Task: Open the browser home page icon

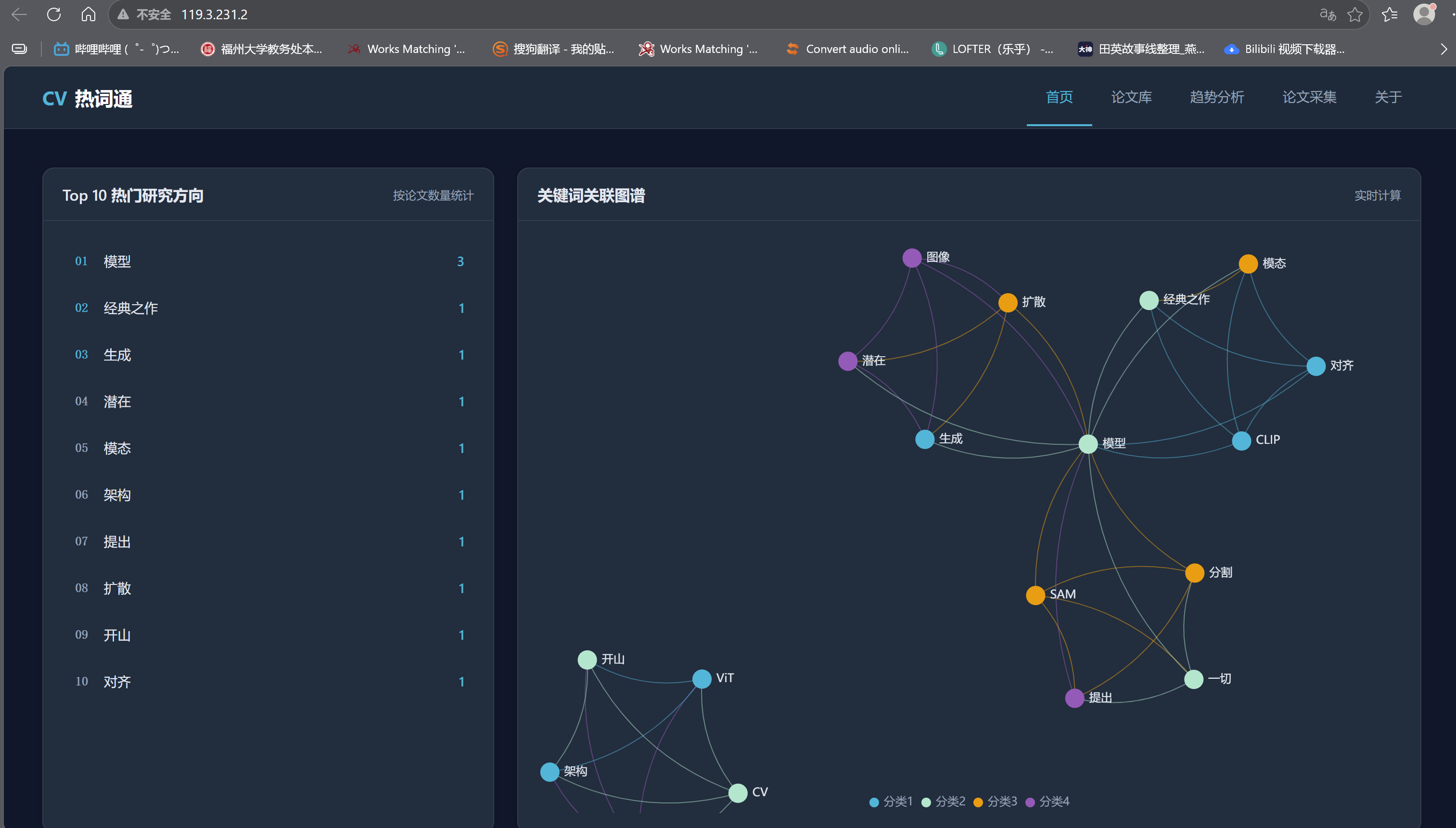Action: (88, 14)
